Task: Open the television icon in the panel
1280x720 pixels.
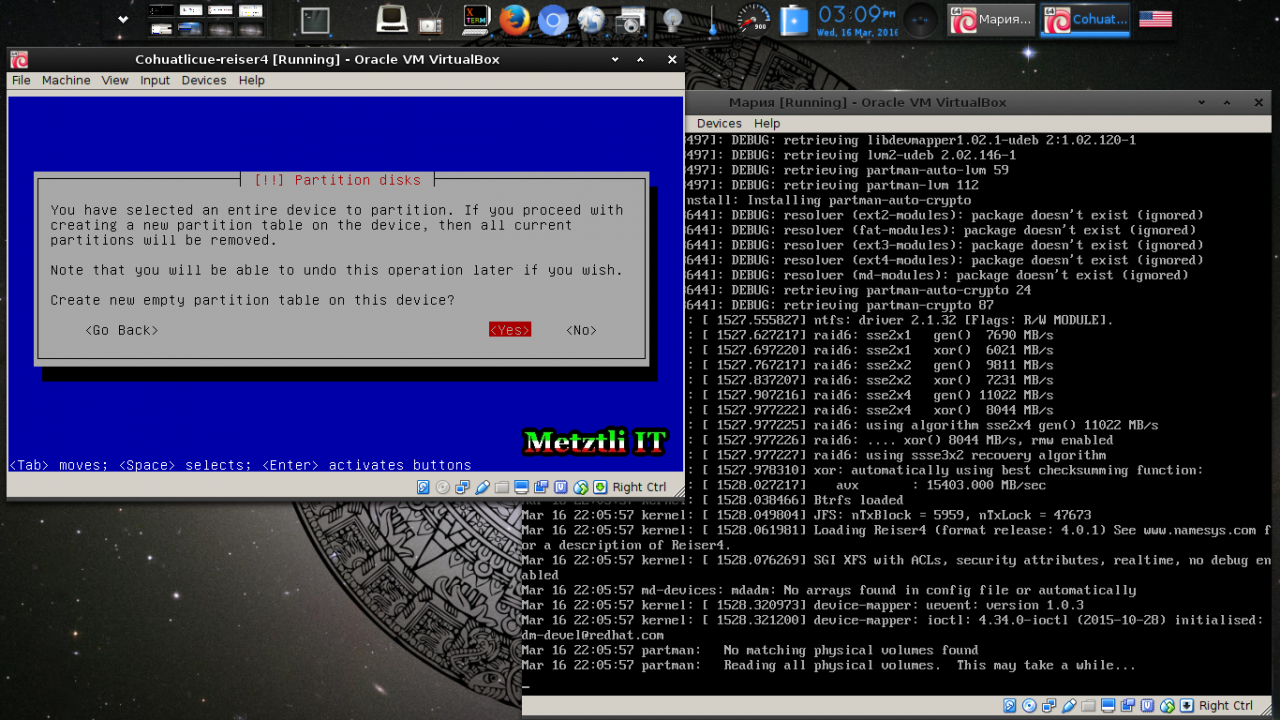Action: [431, 19]
